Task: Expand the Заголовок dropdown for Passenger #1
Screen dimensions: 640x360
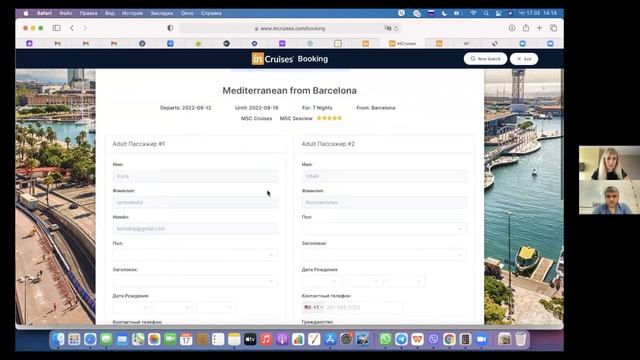Action: (195, 281)
